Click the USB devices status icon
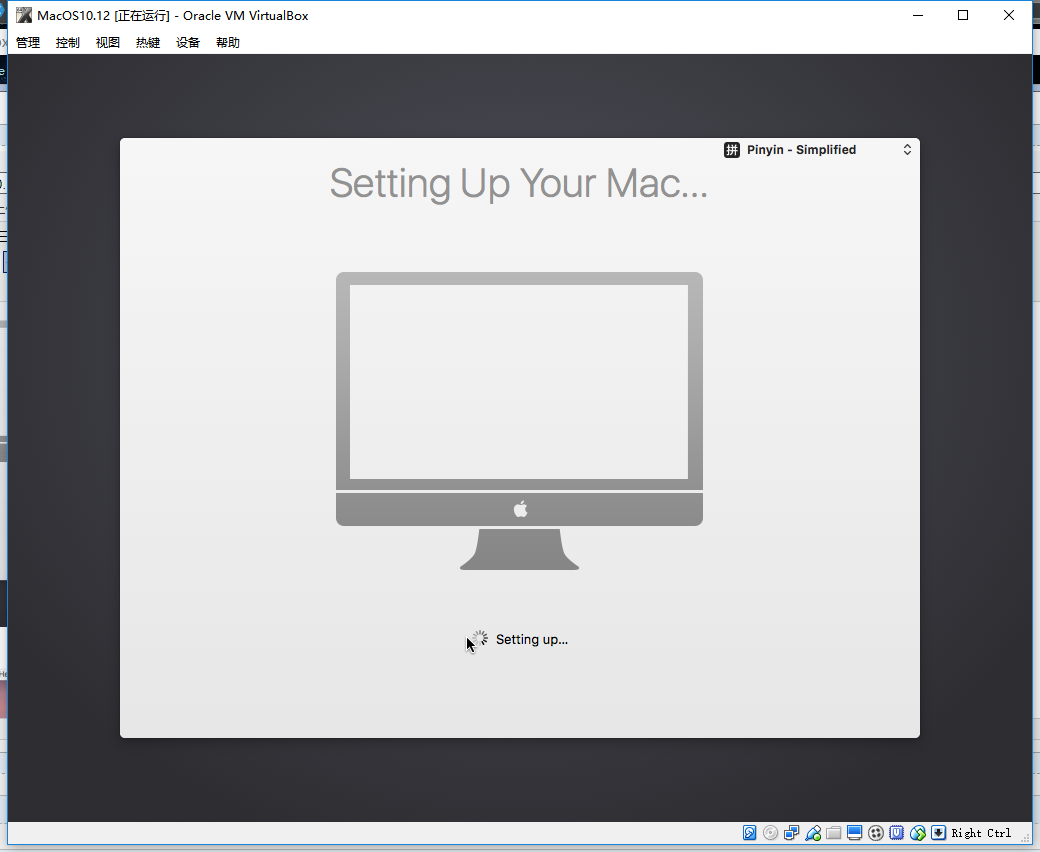 [813, 833]
